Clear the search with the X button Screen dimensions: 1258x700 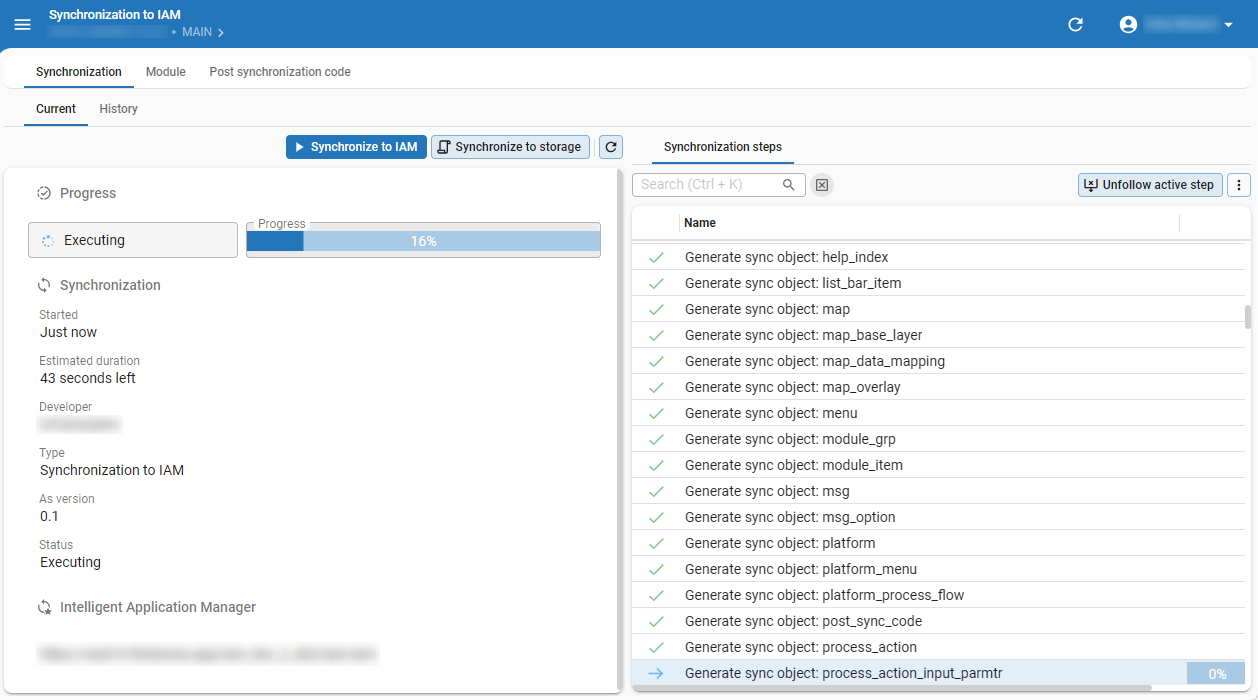pyautogui.click(x=821, y=184)
